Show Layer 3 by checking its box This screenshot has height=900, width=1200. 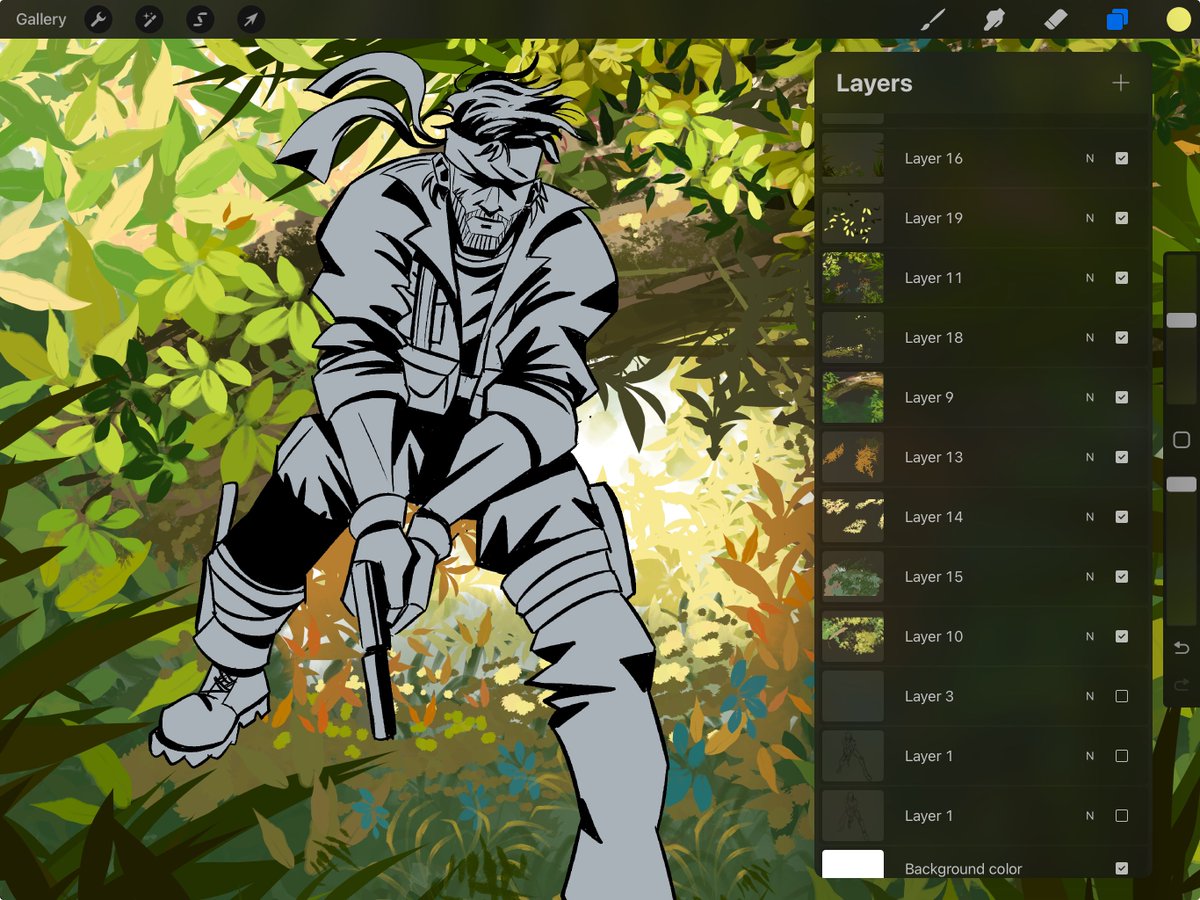point(1121,696)
